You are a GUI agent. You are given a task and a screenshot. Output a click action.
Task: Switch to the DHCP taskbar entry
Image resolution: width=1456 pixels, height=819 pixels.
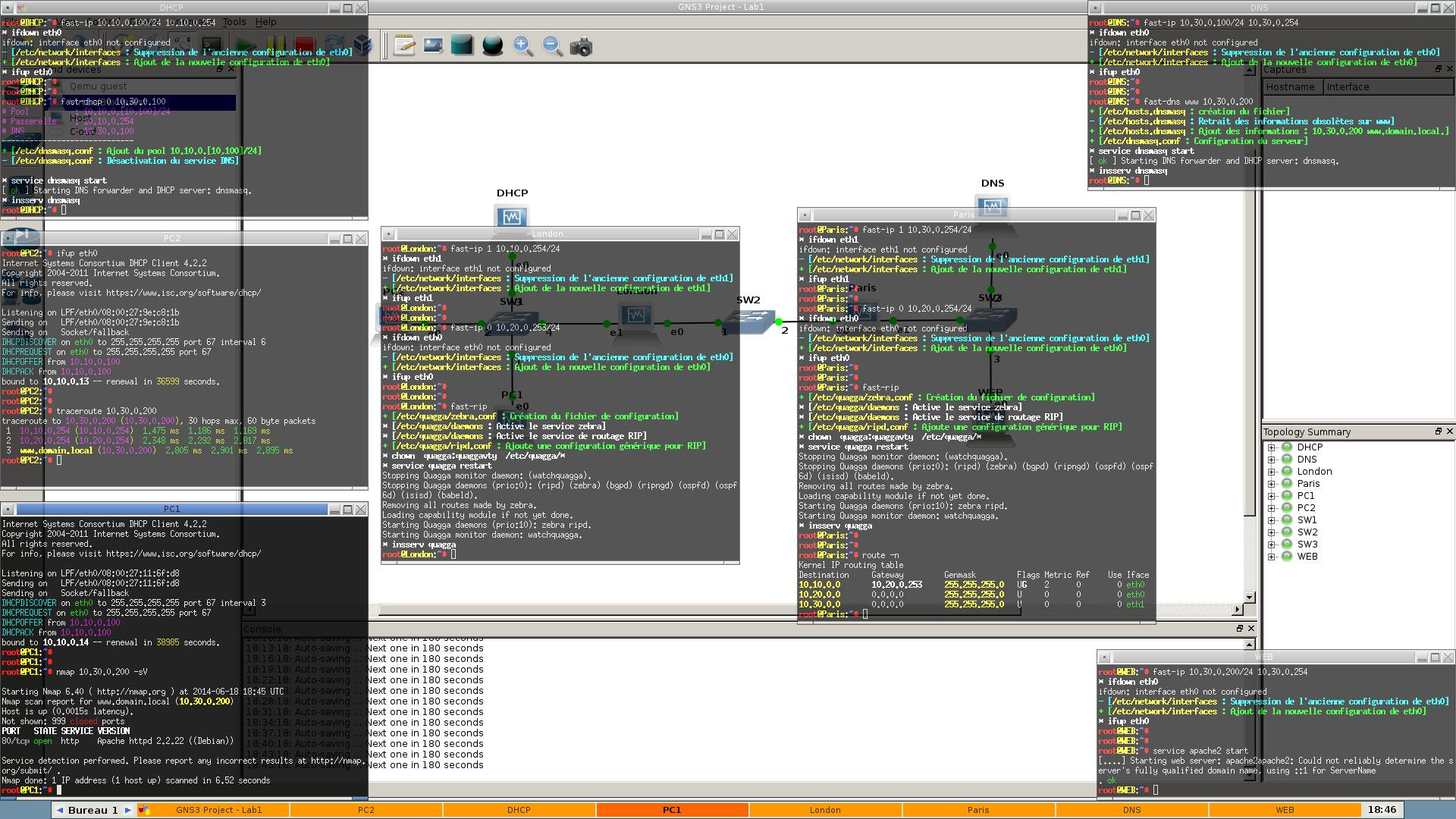[519, 810]
